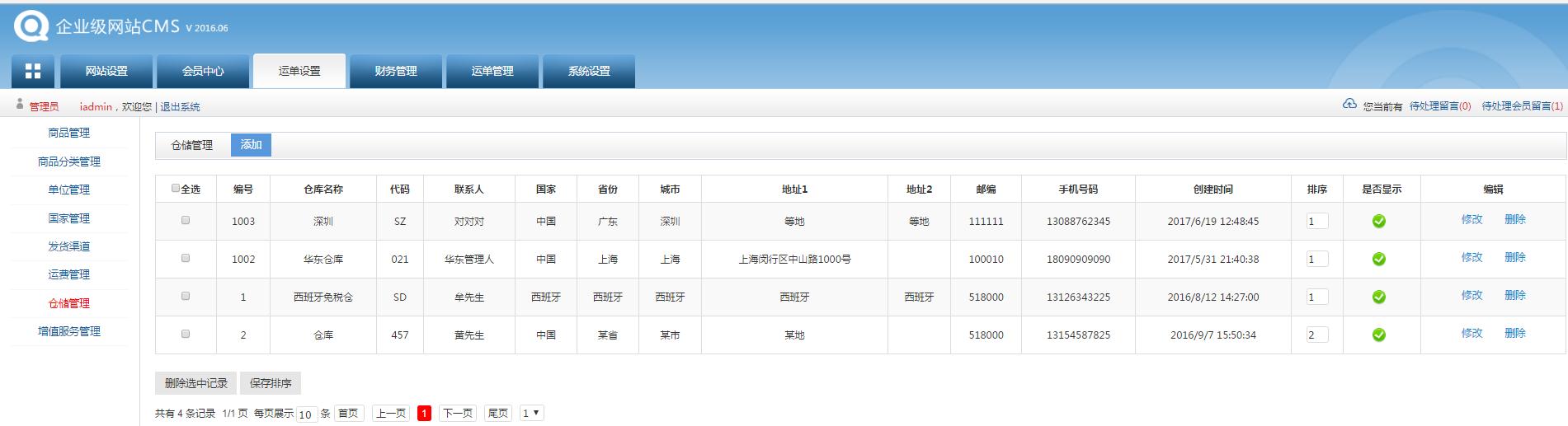Open the 财务管理 navigation tab

click(396, 72)
